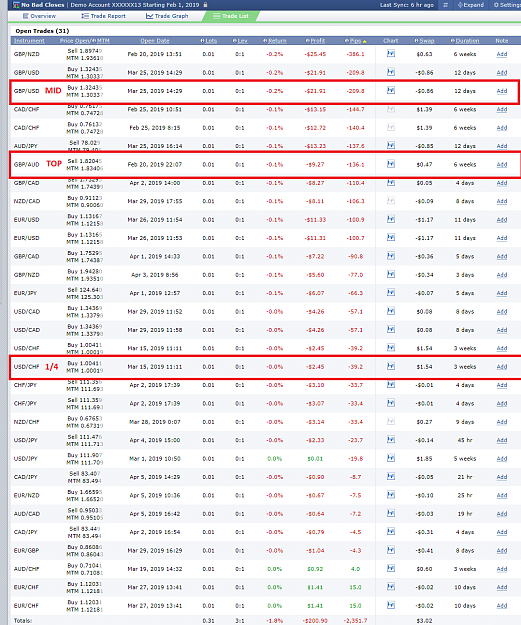Click the greyed chart icon in NZD/CAD row
The height and width of the screenshot is (625, 521).
391,201
